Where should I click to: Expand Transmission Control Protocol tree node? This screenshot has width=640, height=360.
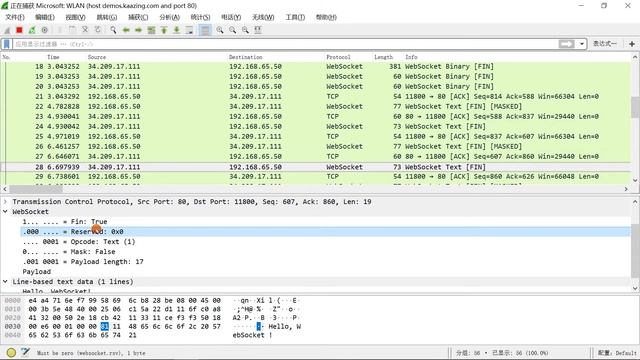point(5,202)
